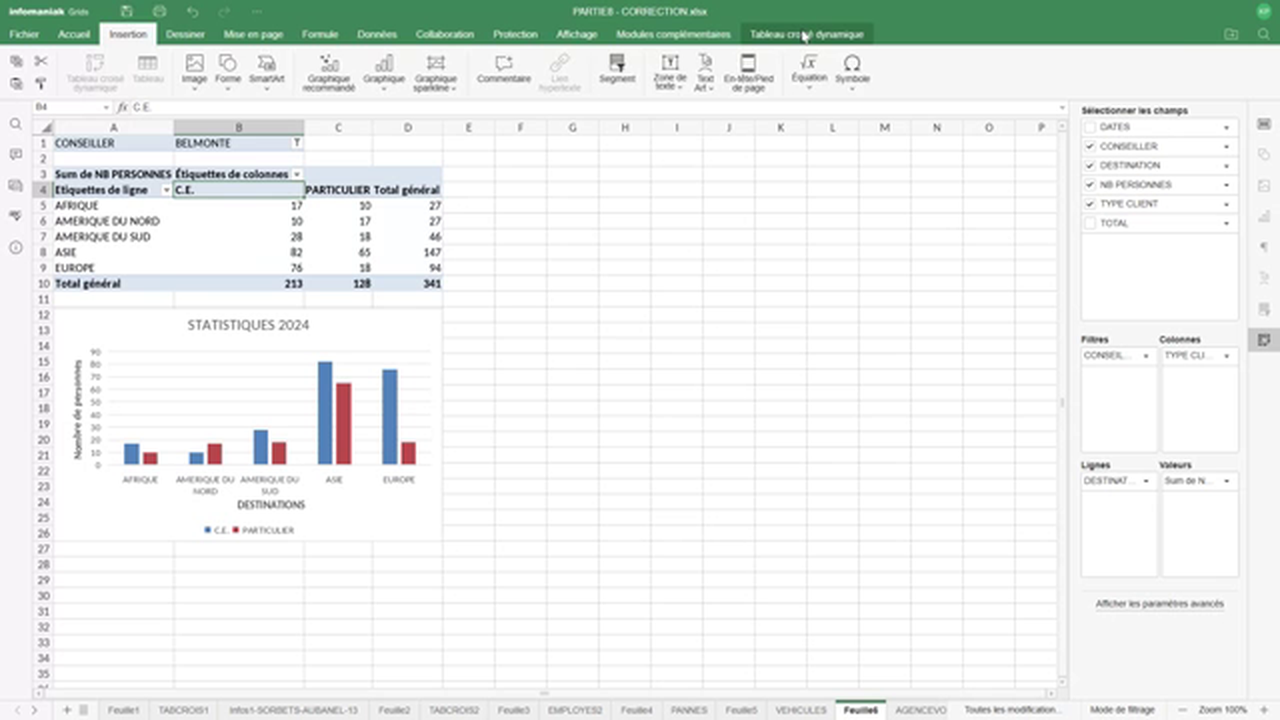1280x720 pixels.
Task: Open the Tableau croisé dynamique tab
Action: point(806,34)
